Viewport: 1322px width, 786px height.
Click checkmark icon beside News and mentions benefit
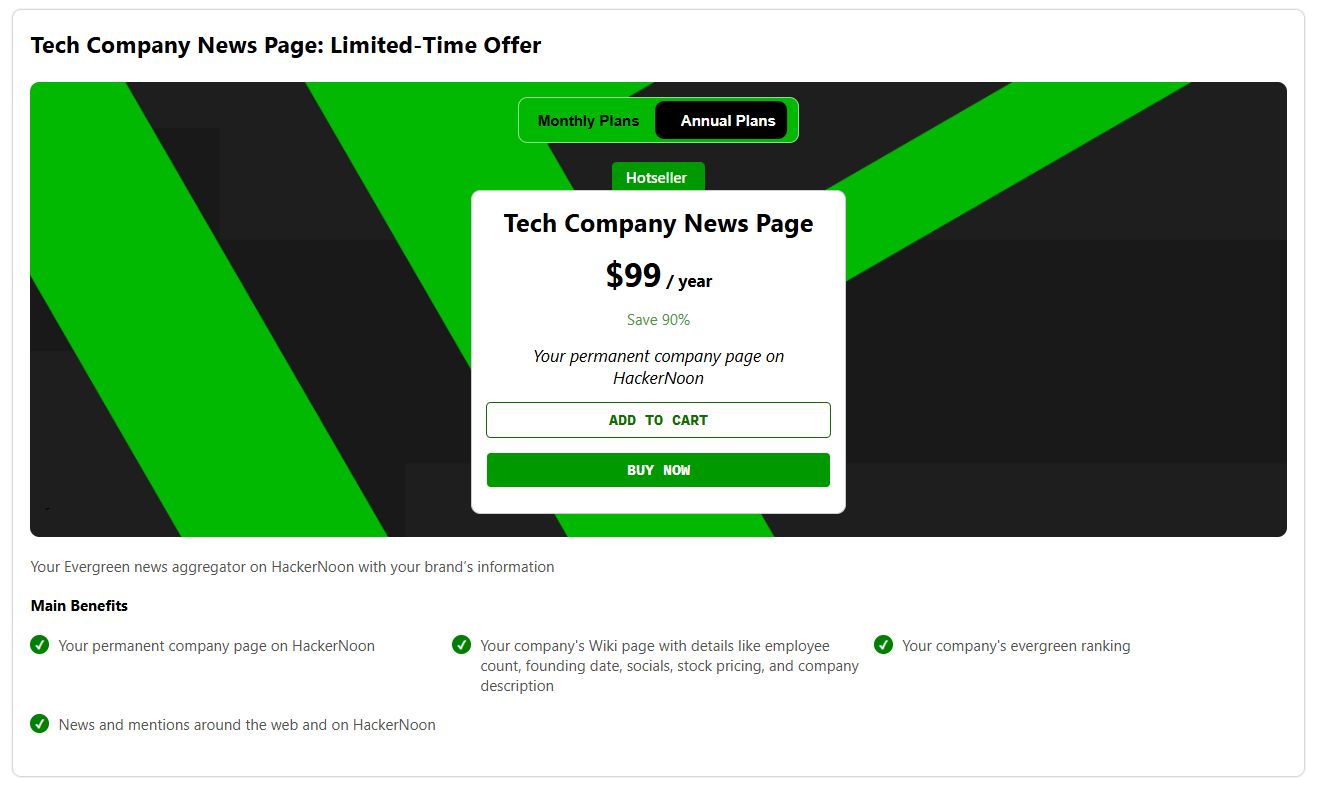point(40,723)
